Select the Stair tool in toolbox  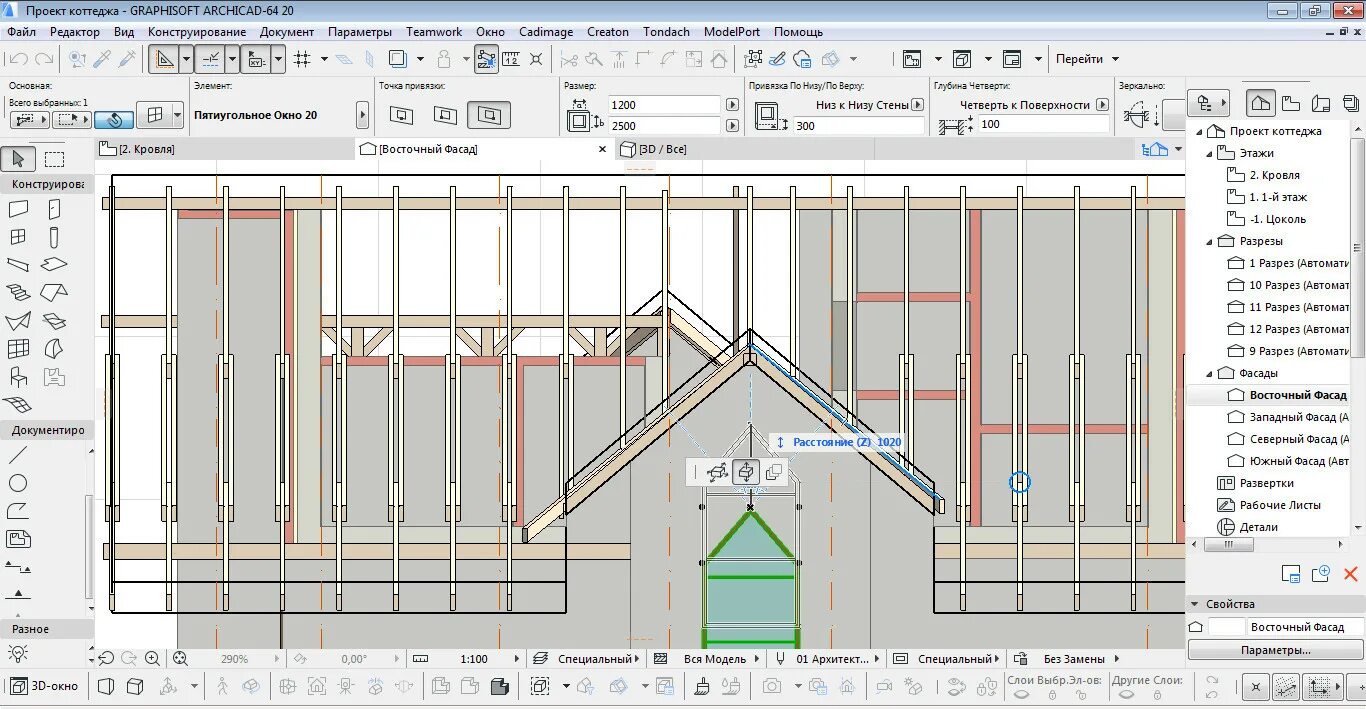click(x=18, y=293)
